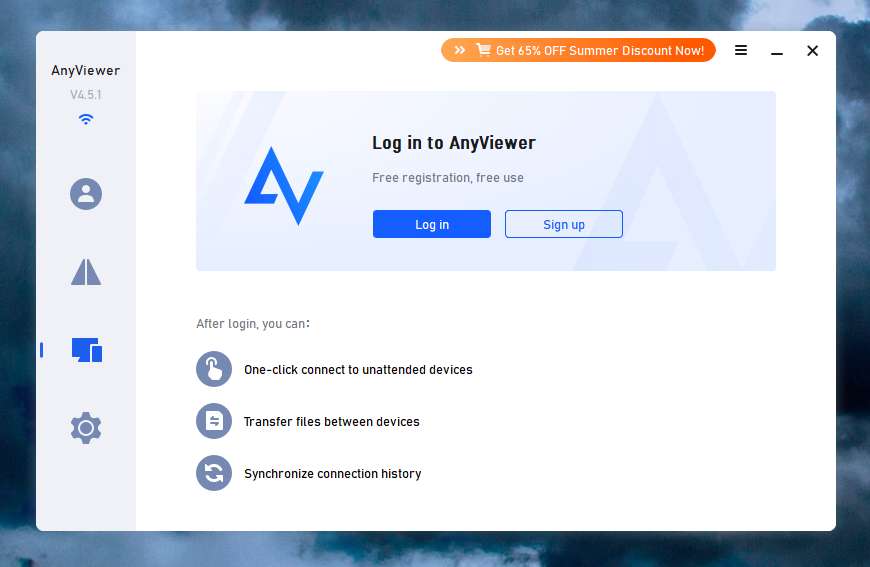Click the one-click connect hand icon

(214, 369)
